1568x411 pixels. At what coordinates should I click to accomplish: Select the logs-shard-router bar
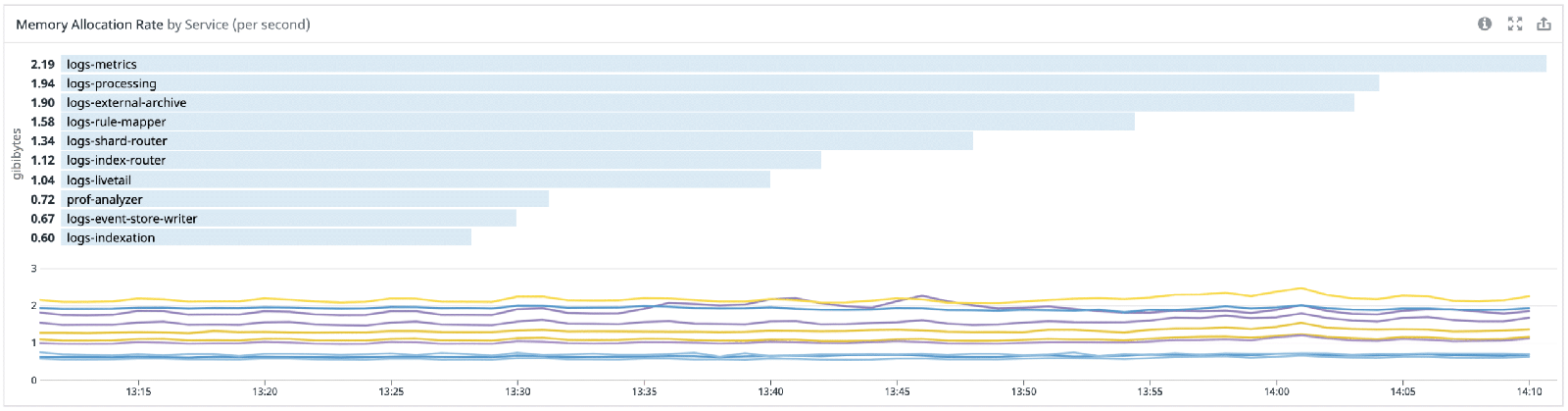[x=516, y=141]
